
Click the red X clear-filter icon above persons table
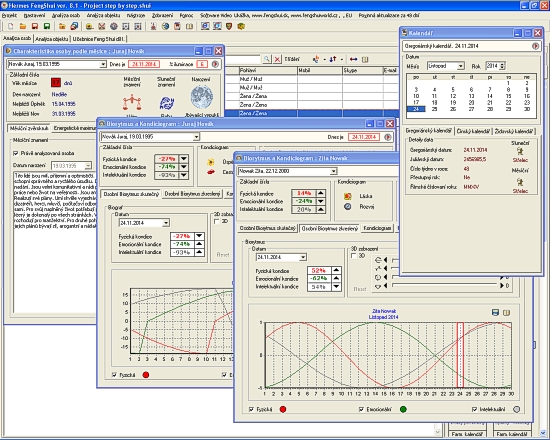click(x=277, y=59)
